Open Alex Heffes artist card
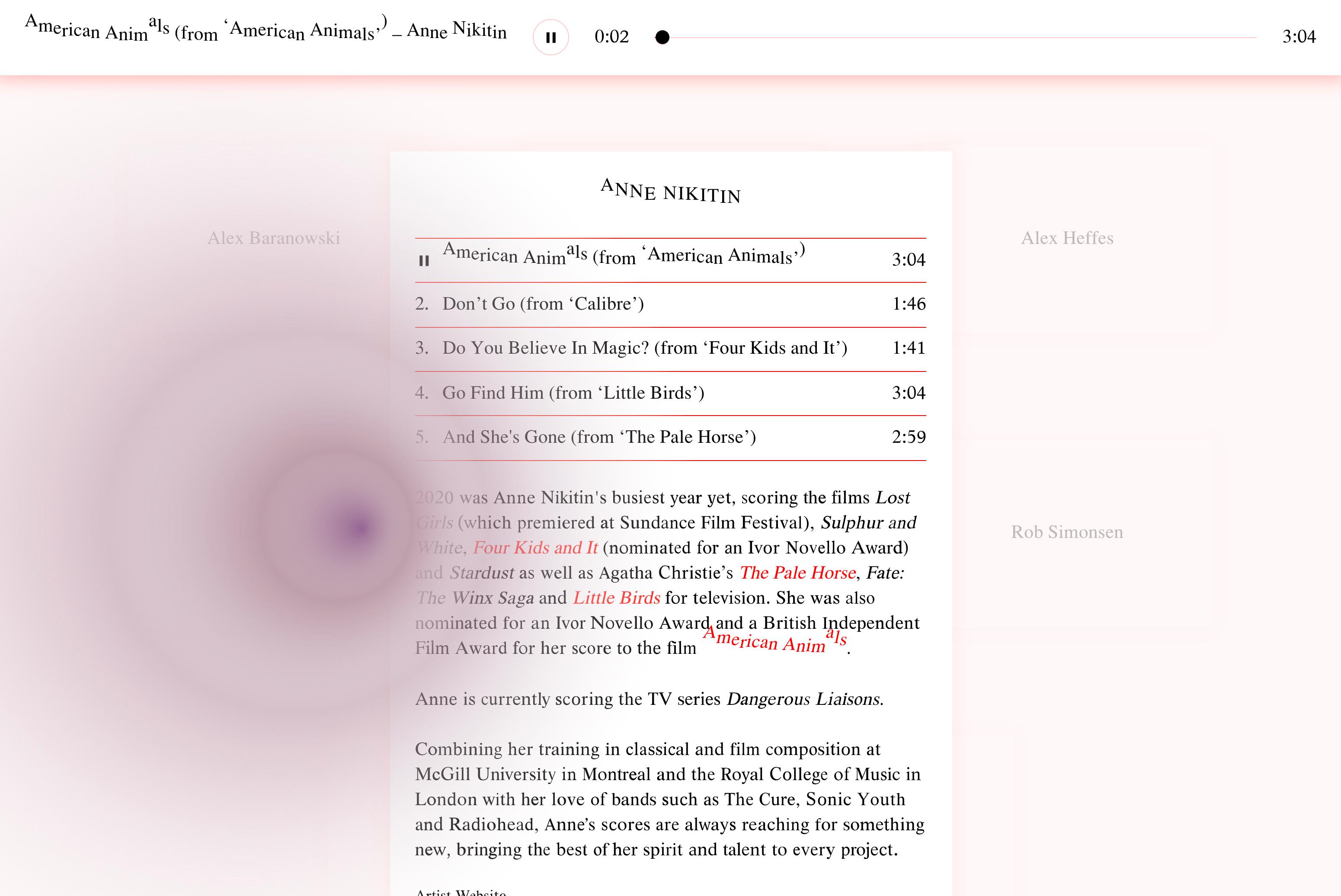Screen dimensions: 1341x896 1067,238
